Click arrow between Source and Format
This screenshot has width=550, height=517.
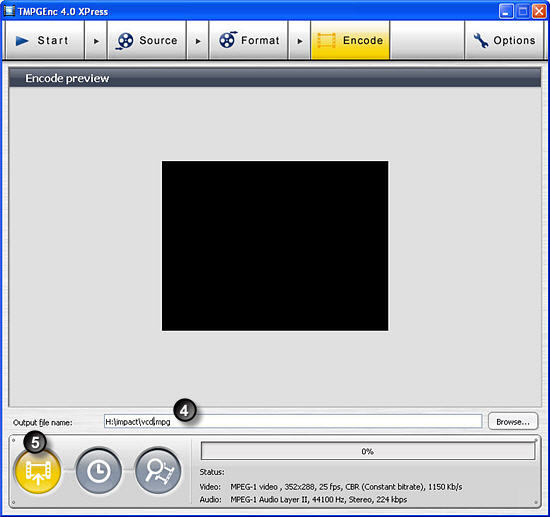click(198, 41)
